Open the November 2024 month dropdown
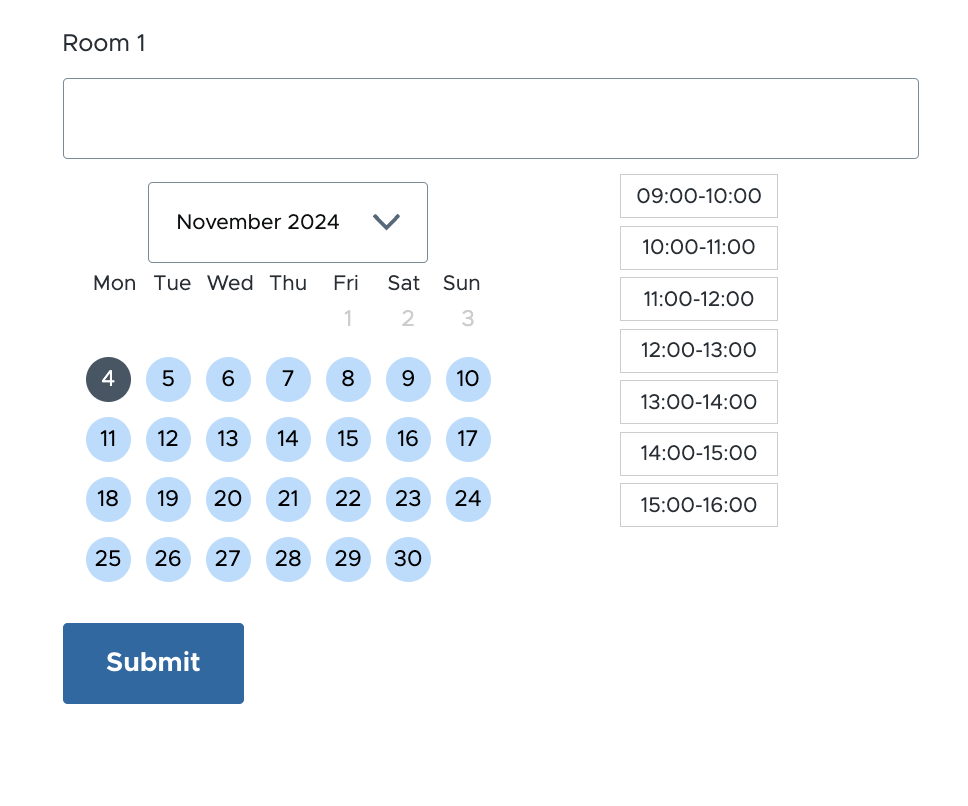The image size is (968, 806). tap(288, 222)
